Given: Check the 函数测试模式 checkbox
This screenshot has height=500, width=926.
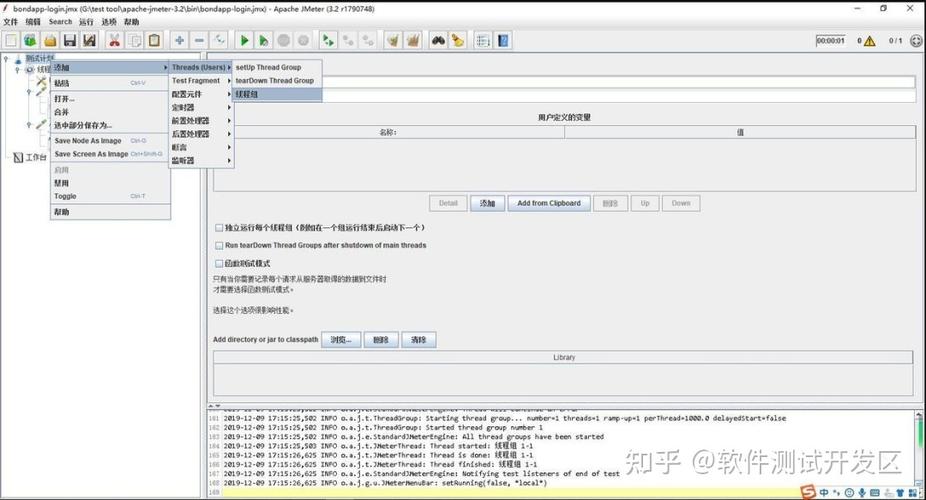Looking at the screenshot, I should coord(219,263).
